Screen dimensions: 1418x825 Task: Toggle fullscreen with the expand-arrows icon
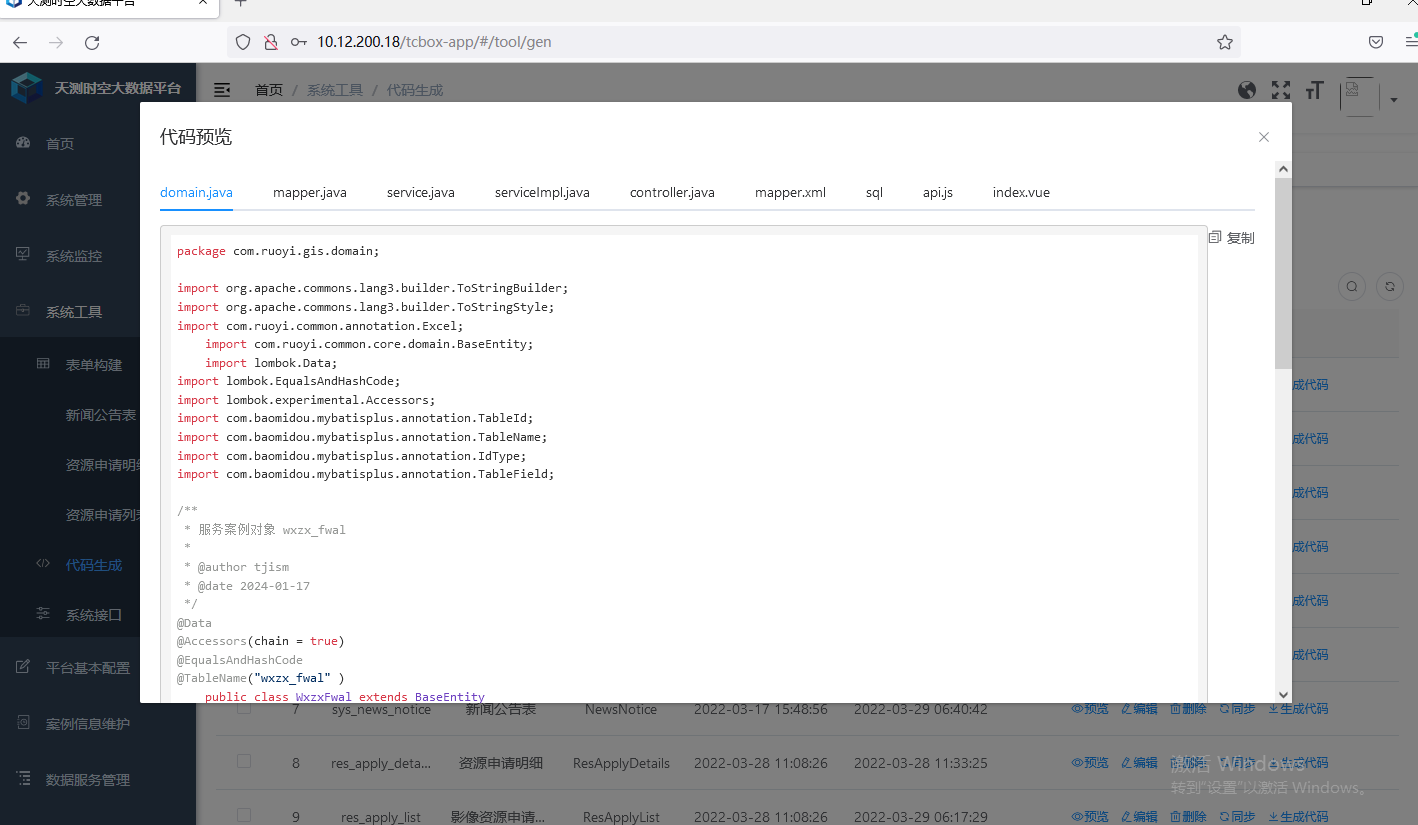click(x=1281, y=90)
